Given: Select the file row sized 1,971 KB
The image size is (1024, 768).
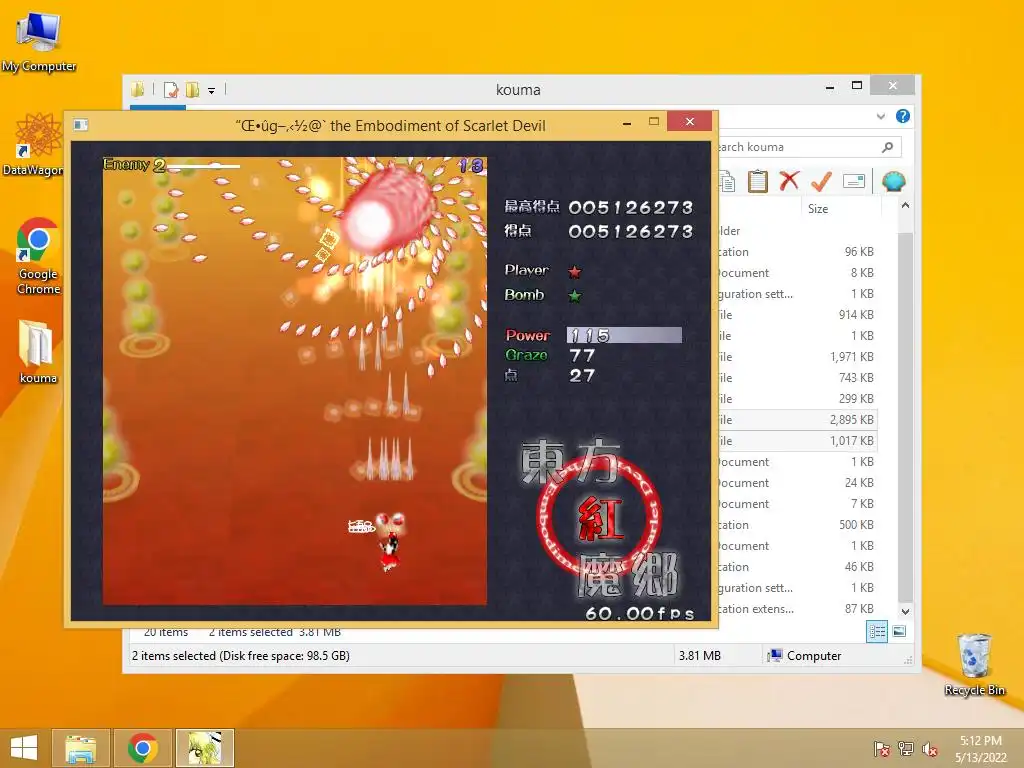Looking at the screenshot, I should (x=797, y=357).
